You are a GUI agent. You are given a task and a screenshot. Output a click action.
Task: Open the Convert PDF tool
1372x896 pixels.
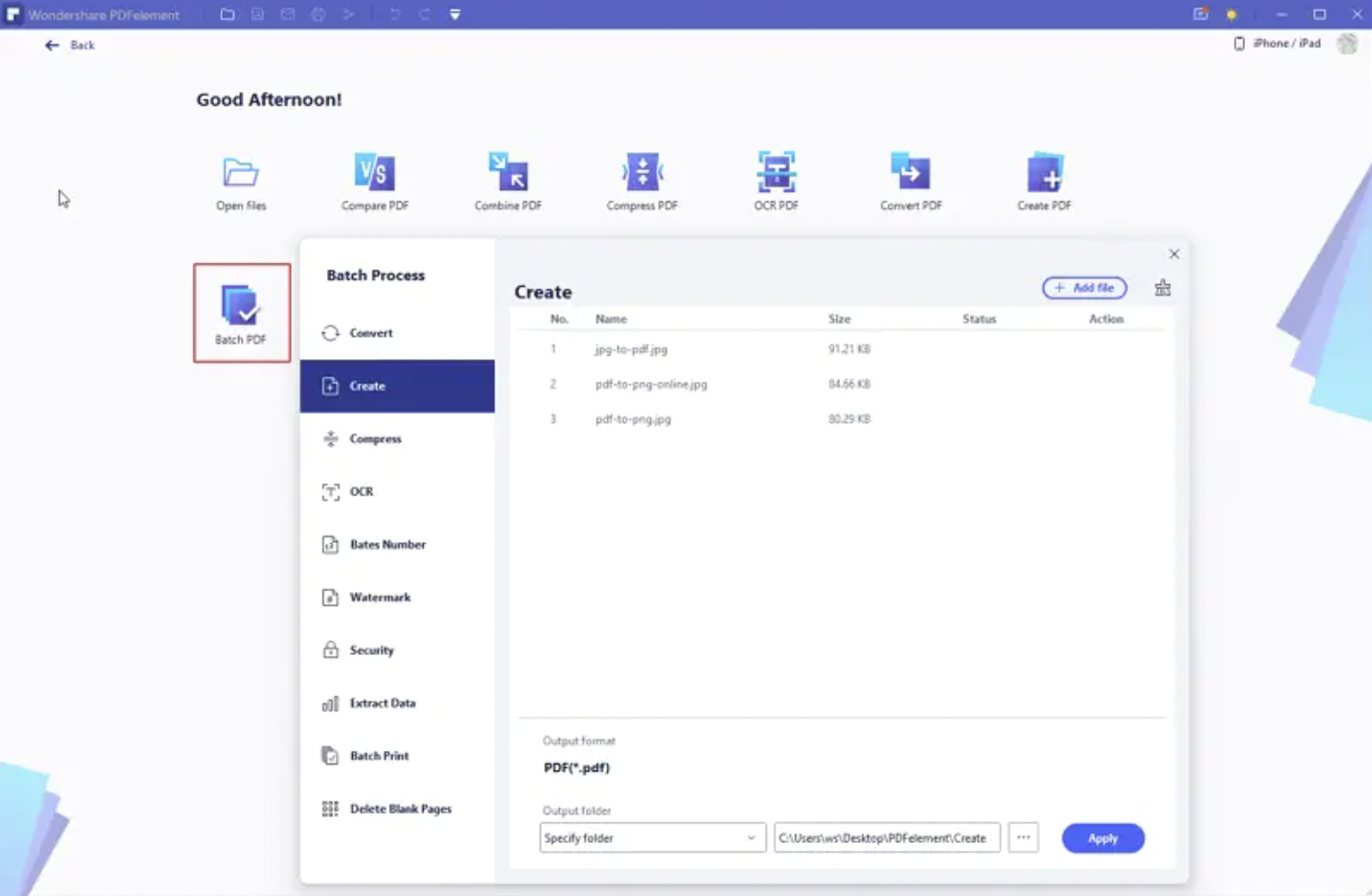pyautogui.click(x=910, y=182)
